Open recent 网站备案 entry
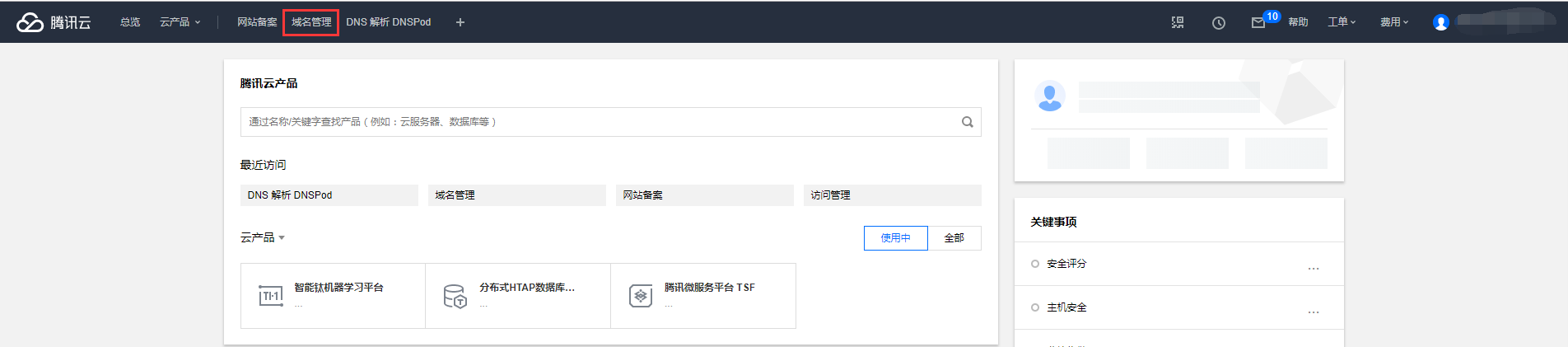 [705, 195]
